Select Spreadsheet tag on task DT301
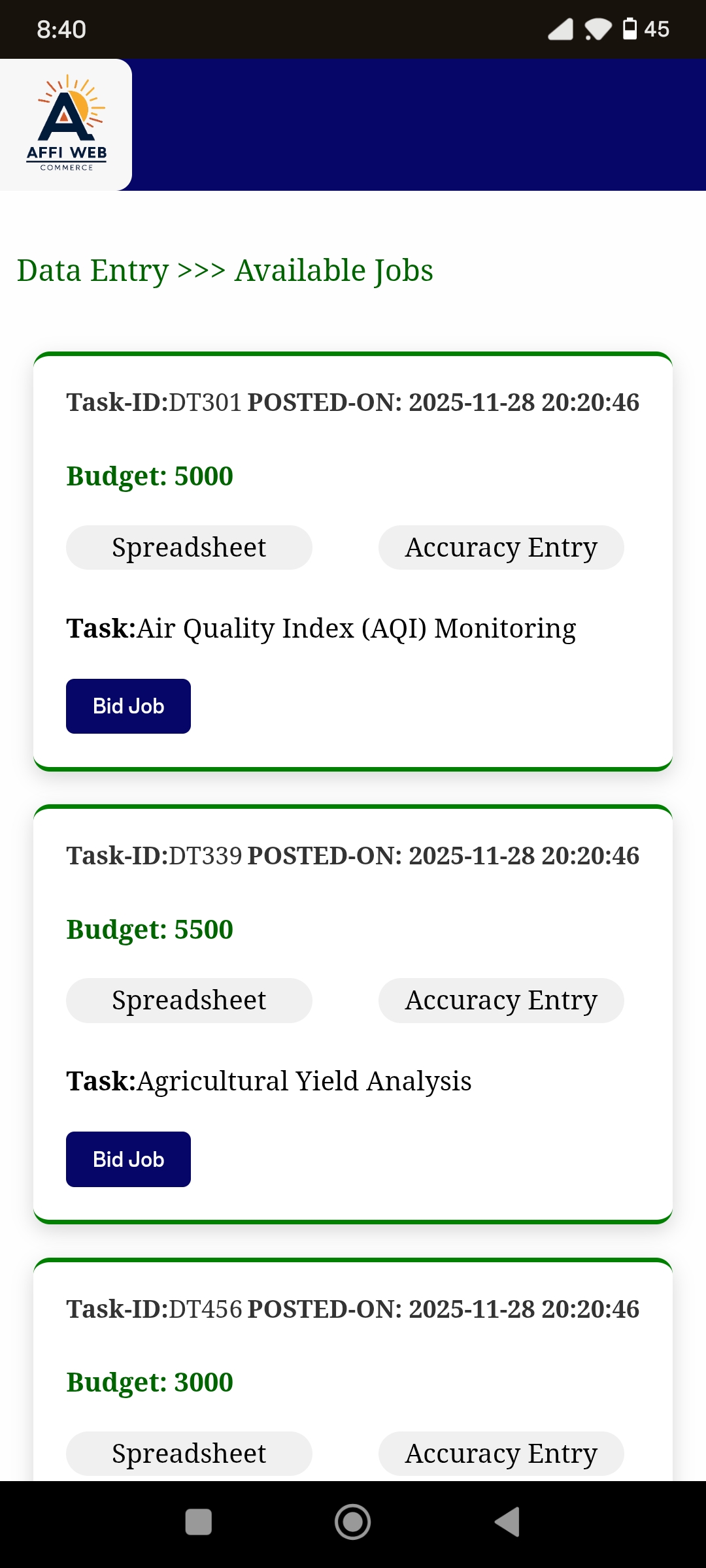The width and height of the screenshot is (706, 1568). [189, 547]
